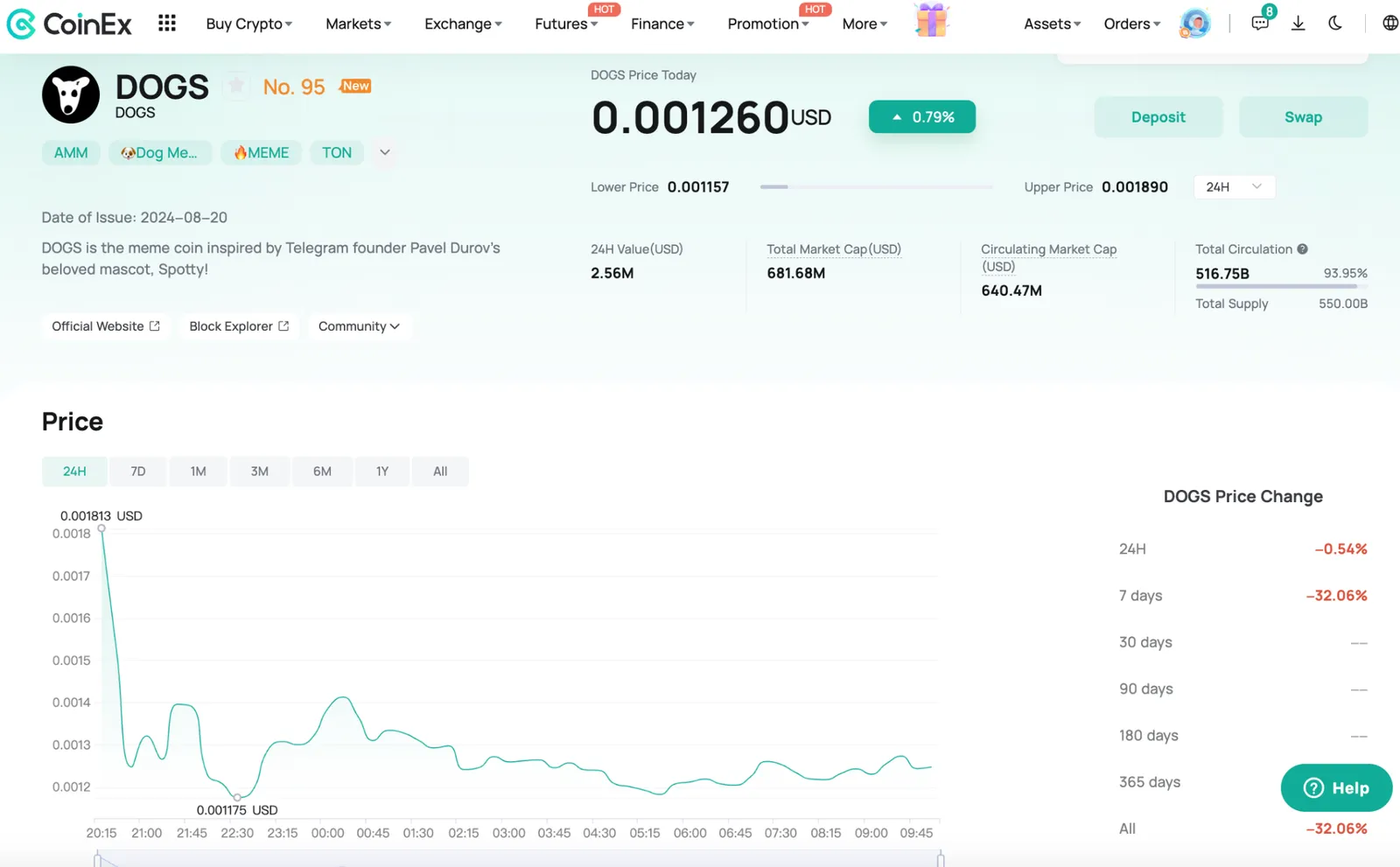The image size is (1400, 867).
Task: Click the Circulating Market Cap label
Action: [1048, 258]
